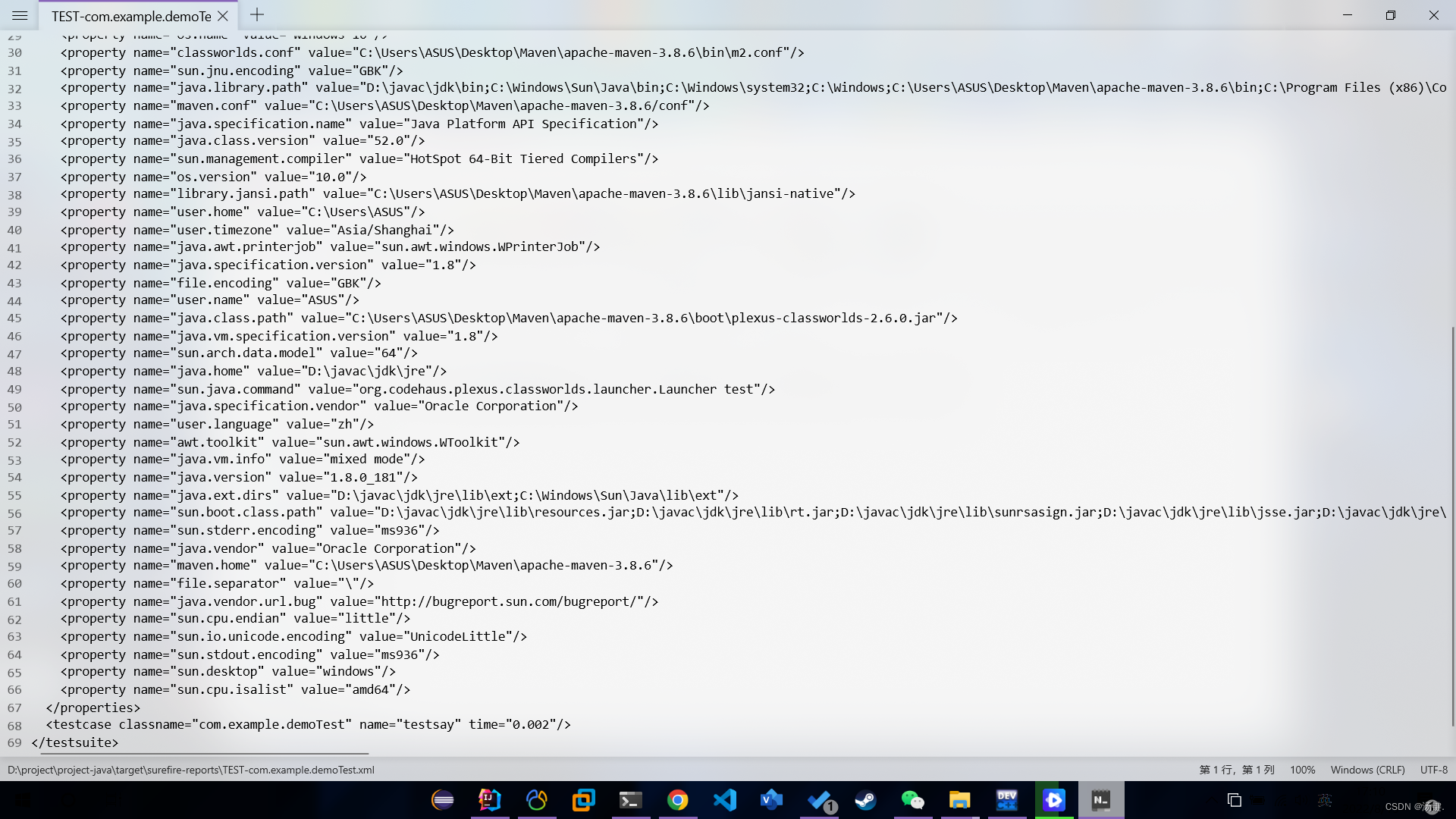Click the java.ext.dirs property line
Image resolution: width=1456 pixels, height=819 pixels.
[399, 496]
